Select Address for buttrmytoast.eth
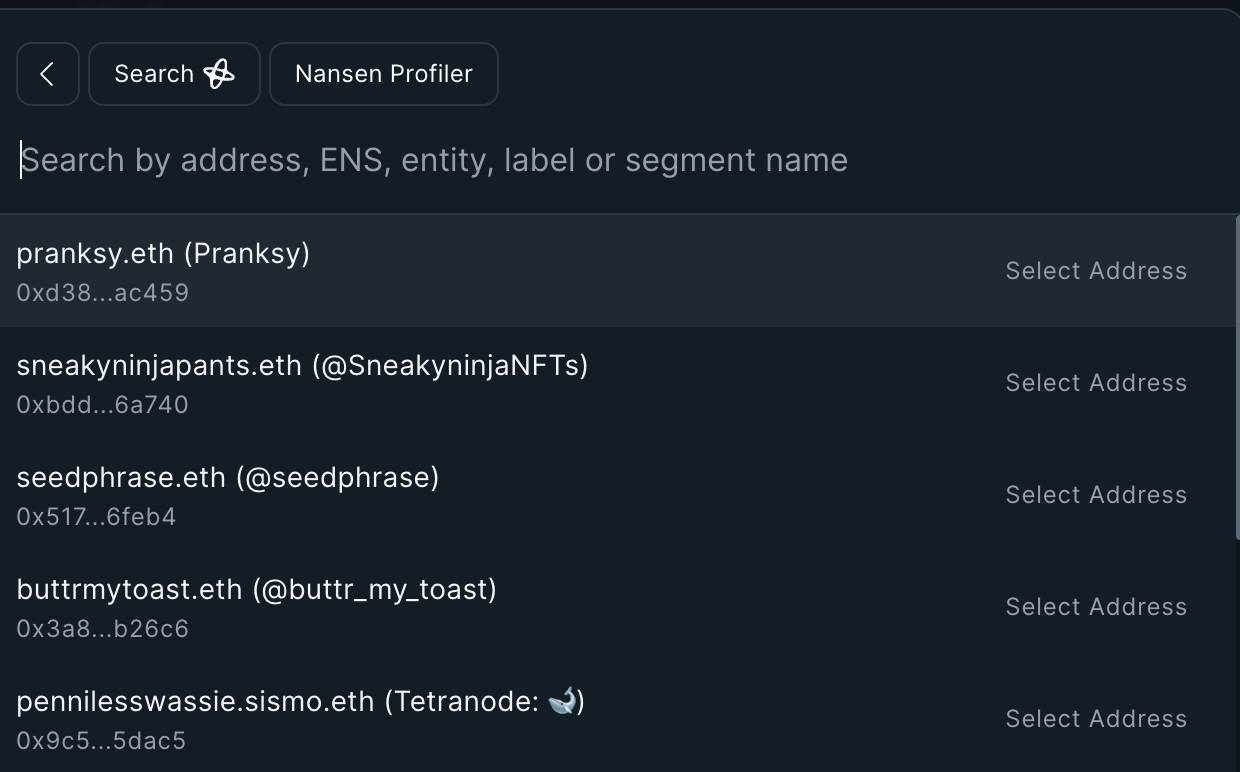This screenshot has width=1240, height=772. tap(1096, 607)
